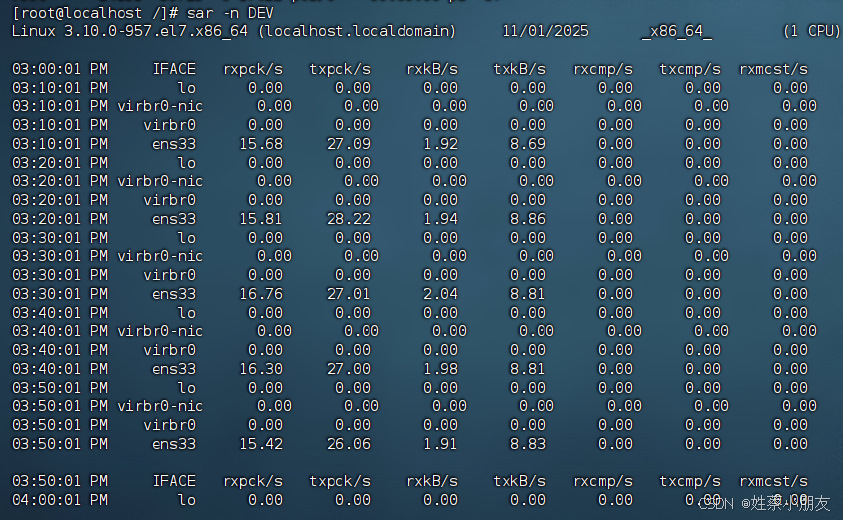Click rxkB/s header in 03:00:01 PM row

[432, 69]
